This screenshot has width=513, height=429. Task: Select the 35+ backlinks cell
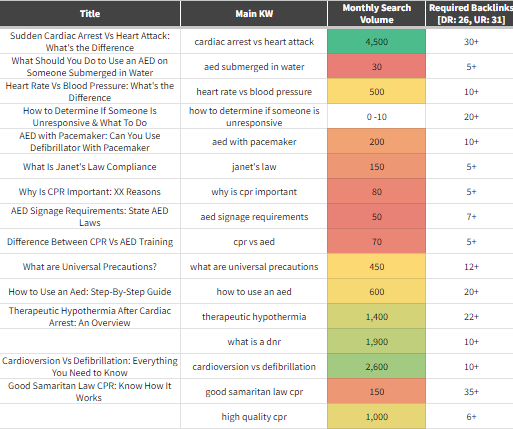470,391
